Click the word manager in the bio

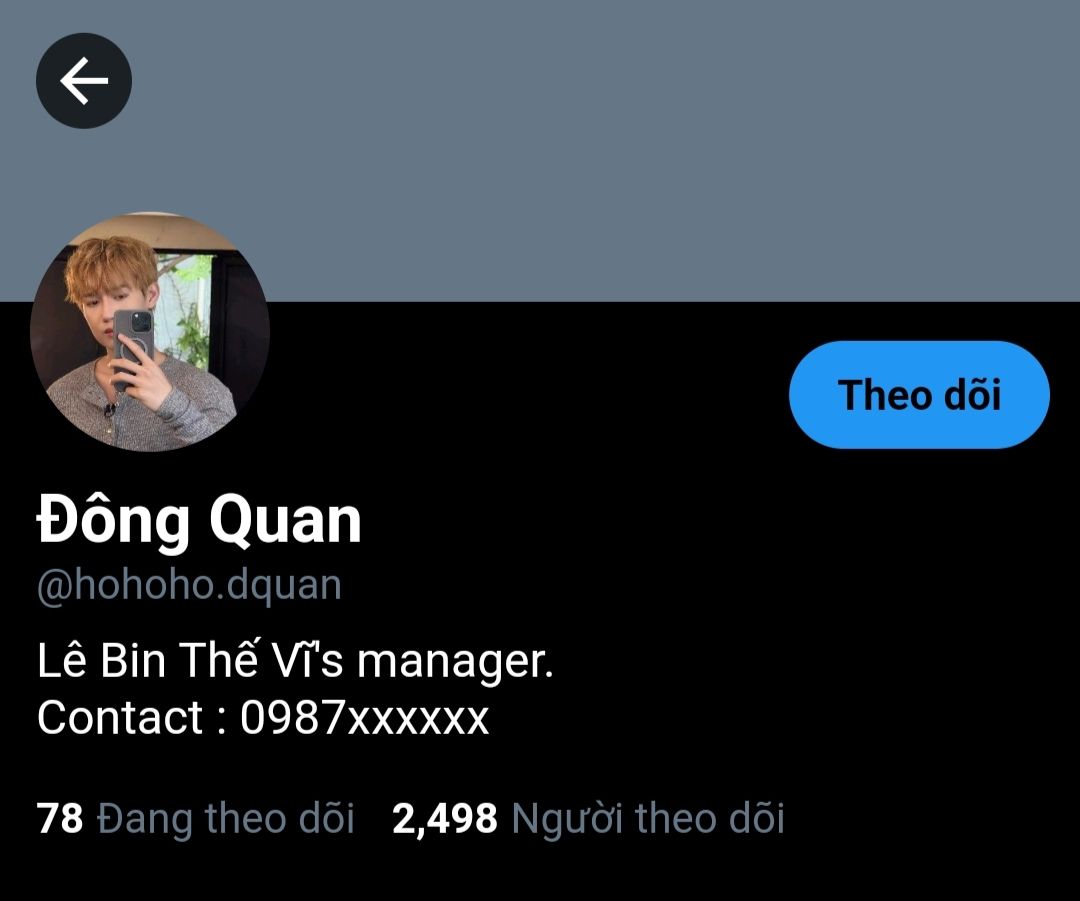455,661
